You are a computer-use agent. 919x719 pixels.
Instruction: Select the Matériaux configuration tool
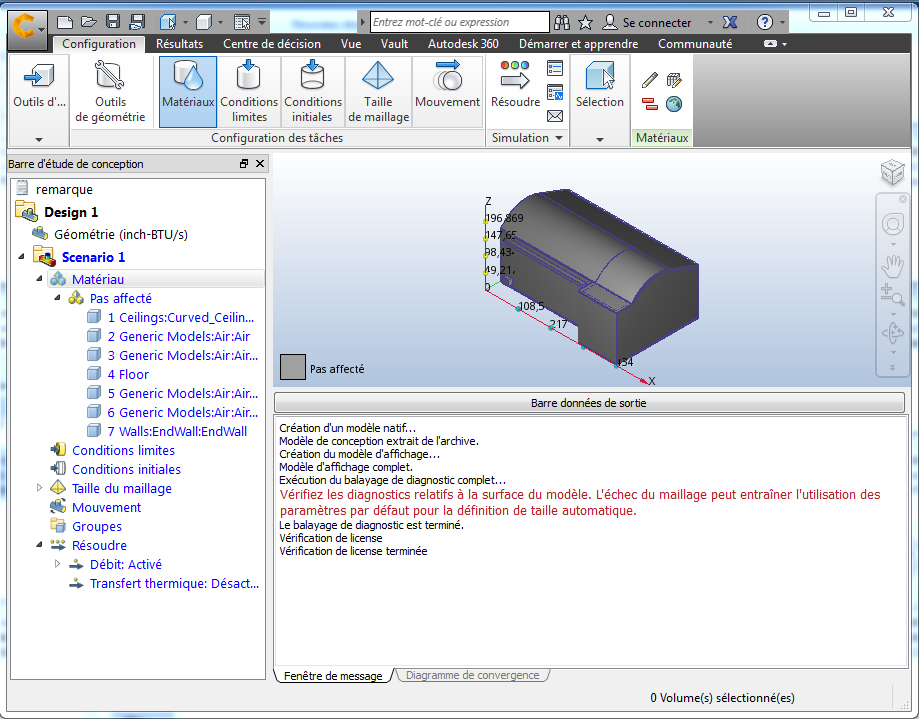coord(188,90)
